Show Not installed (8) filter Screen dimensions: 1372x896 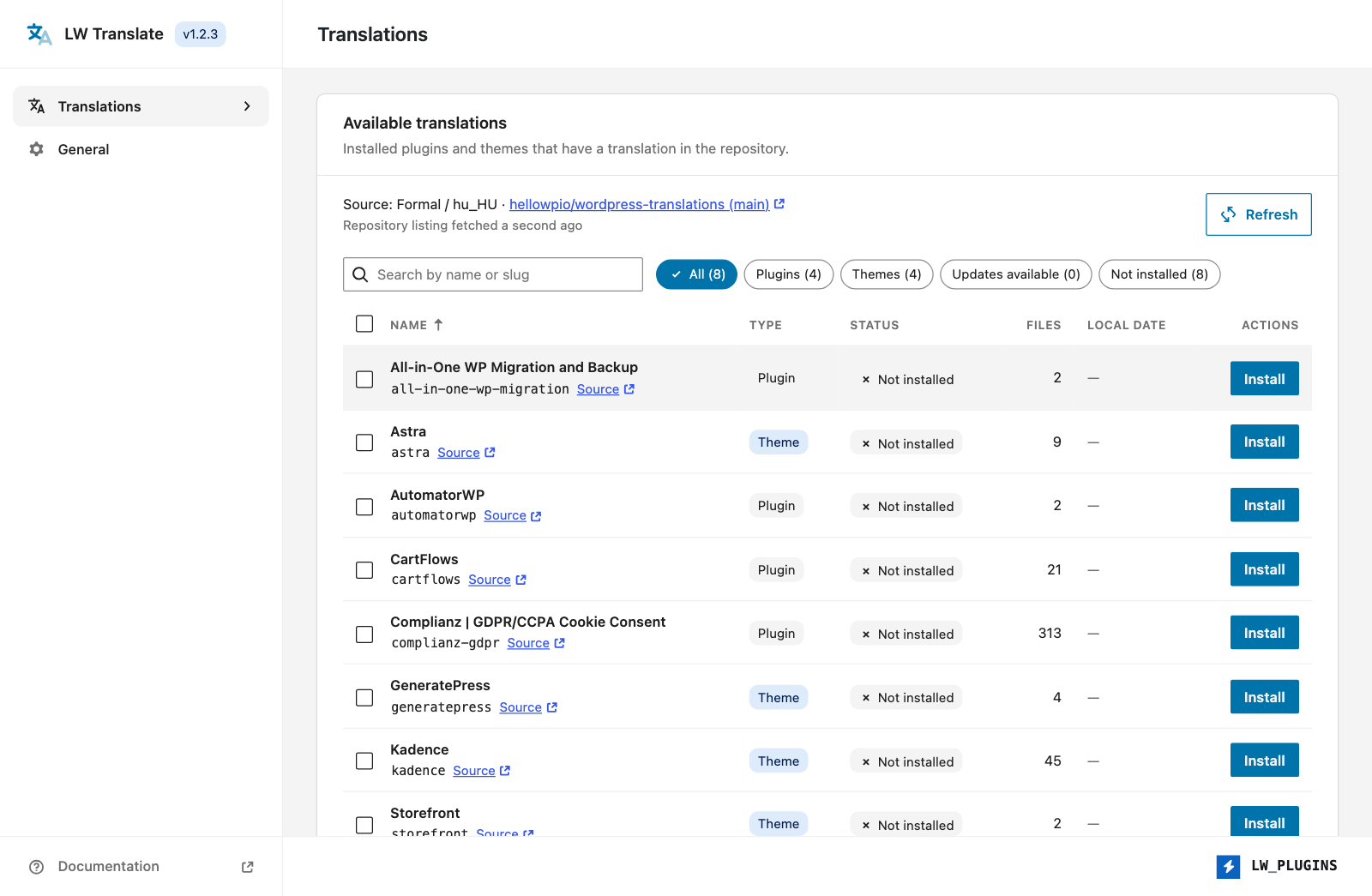pos(1159,274)
